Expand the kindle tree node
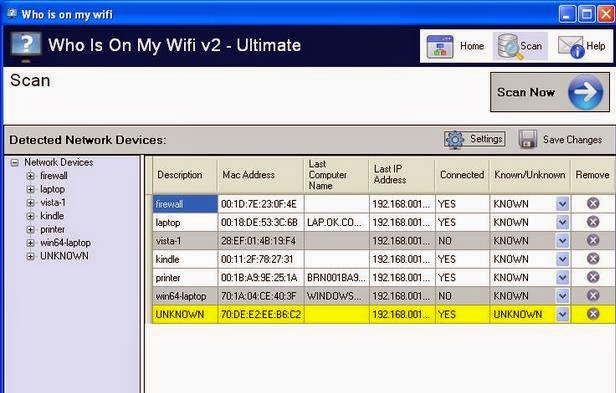This screenshot has height=393, width=616. point(31,216)
